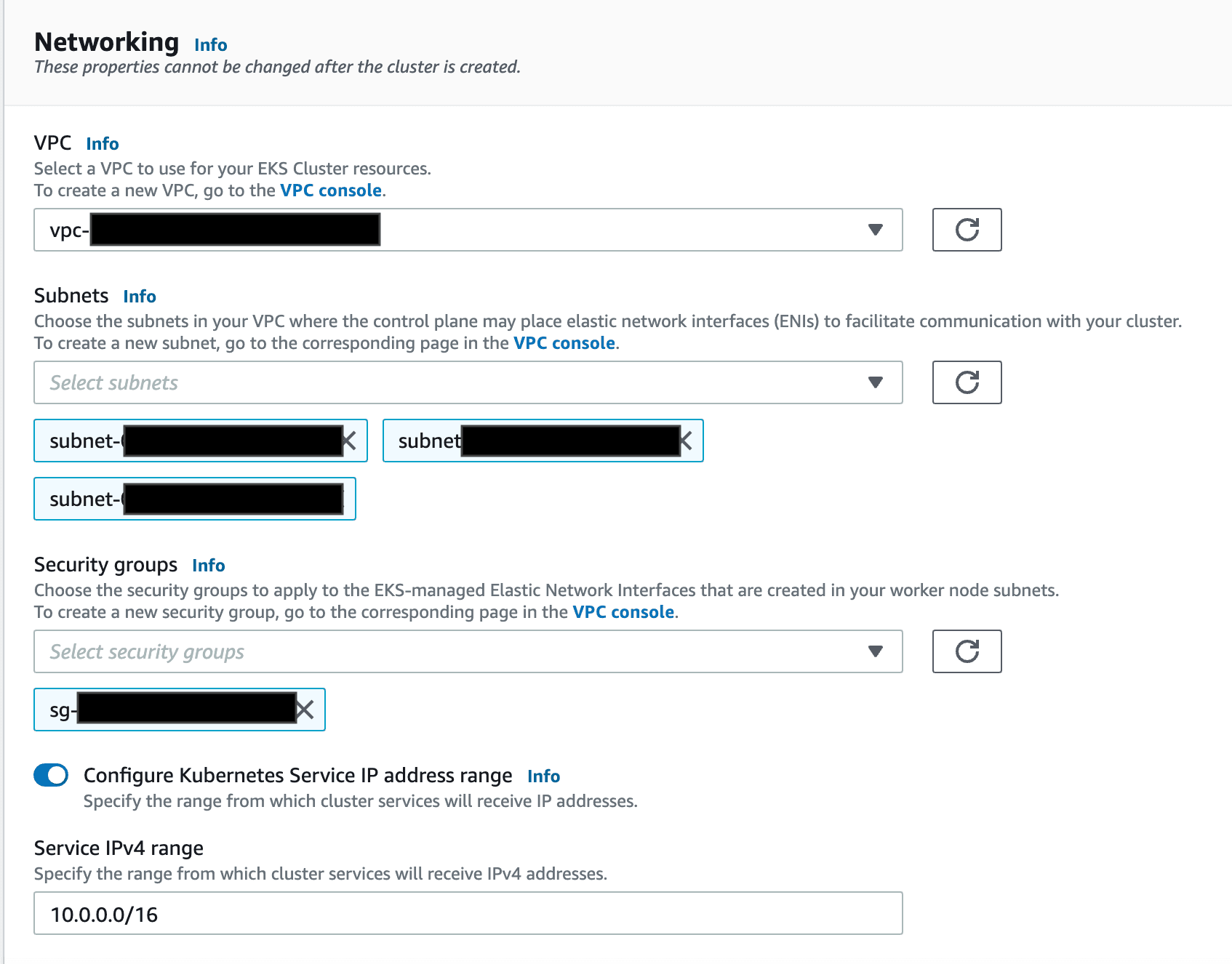Open Info link next to Networking heading

tap(211, 45)
